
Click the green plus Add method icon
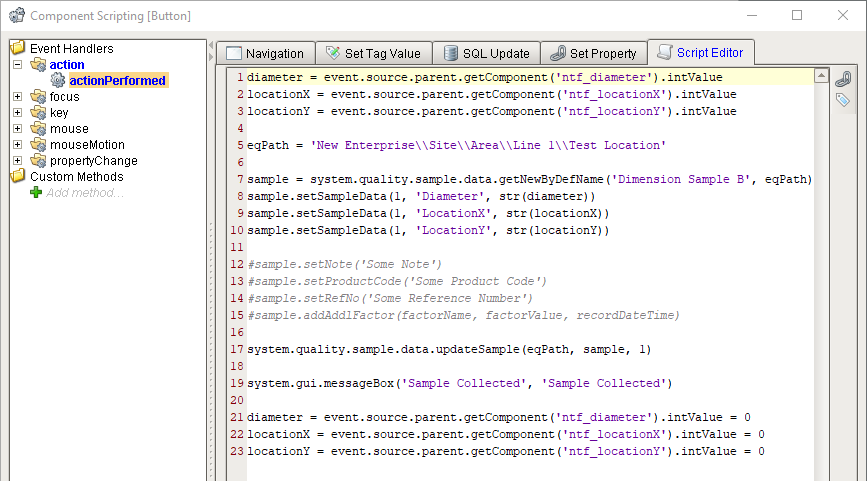(x=36, y=192)
